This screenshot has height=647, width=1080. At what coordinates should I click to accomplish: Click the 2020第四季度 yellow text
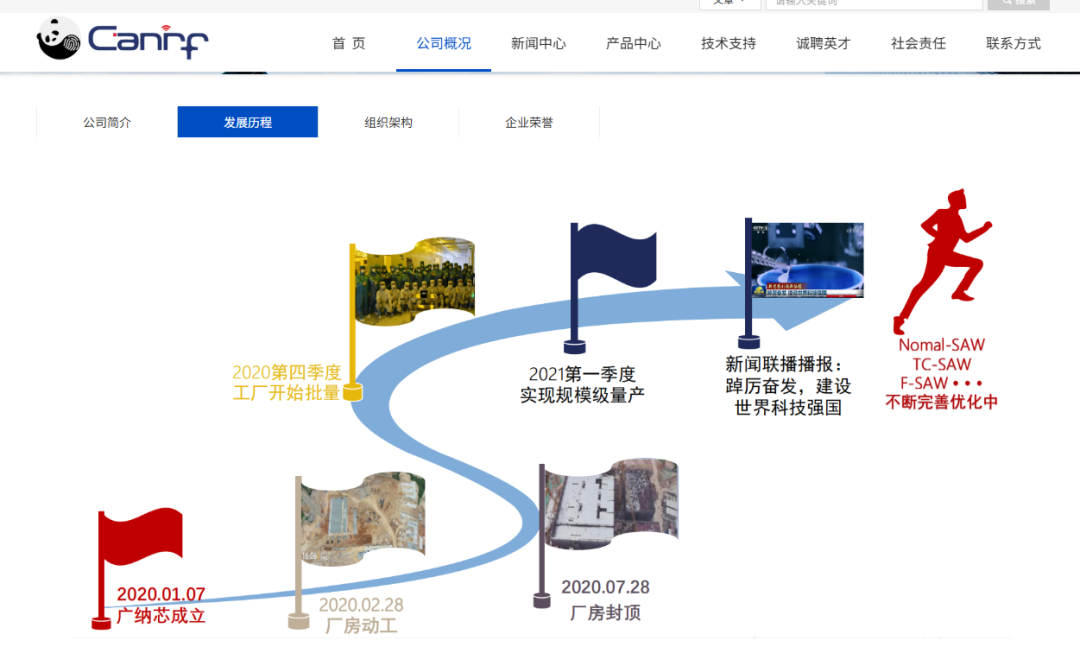coord(287,373)
